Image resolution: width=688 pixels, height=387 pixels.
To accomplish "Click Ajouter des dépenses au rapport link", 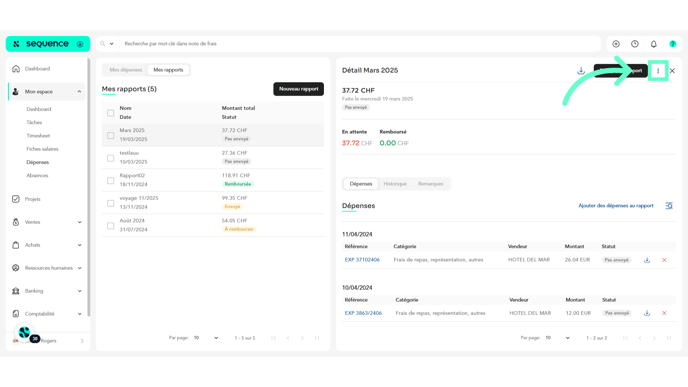I will click(616, 206).
